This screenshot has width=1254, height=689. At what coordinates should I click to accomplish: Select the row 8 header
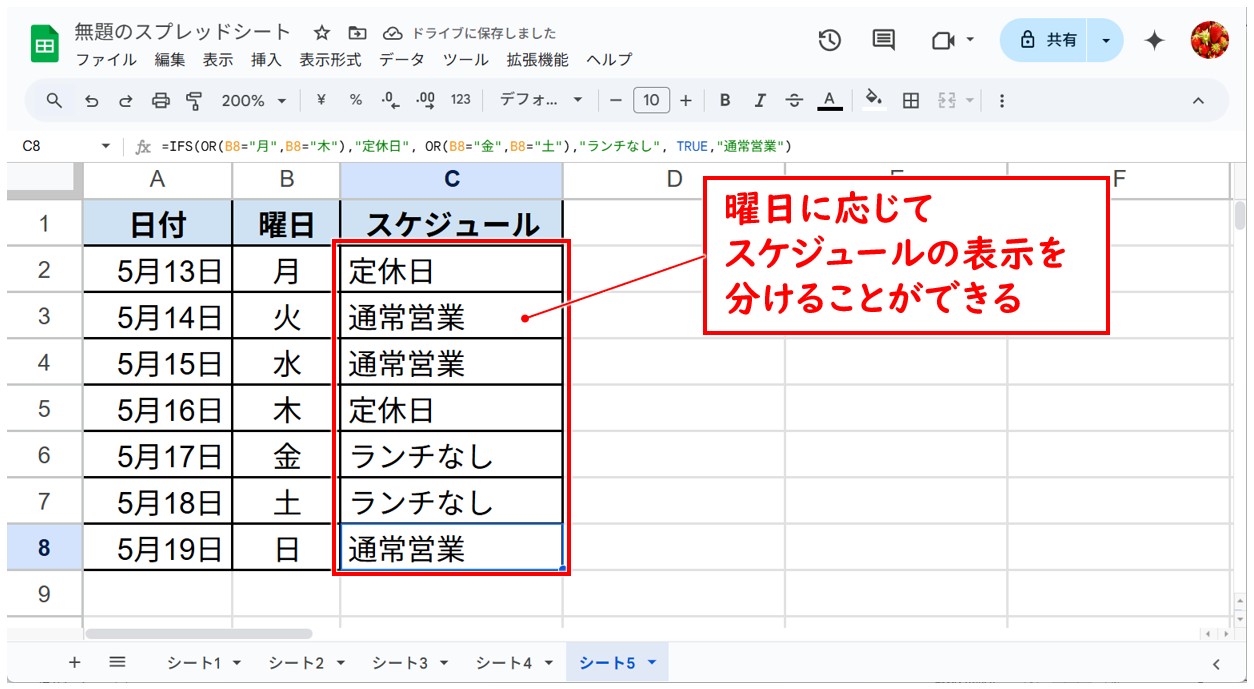coord(44,548)
